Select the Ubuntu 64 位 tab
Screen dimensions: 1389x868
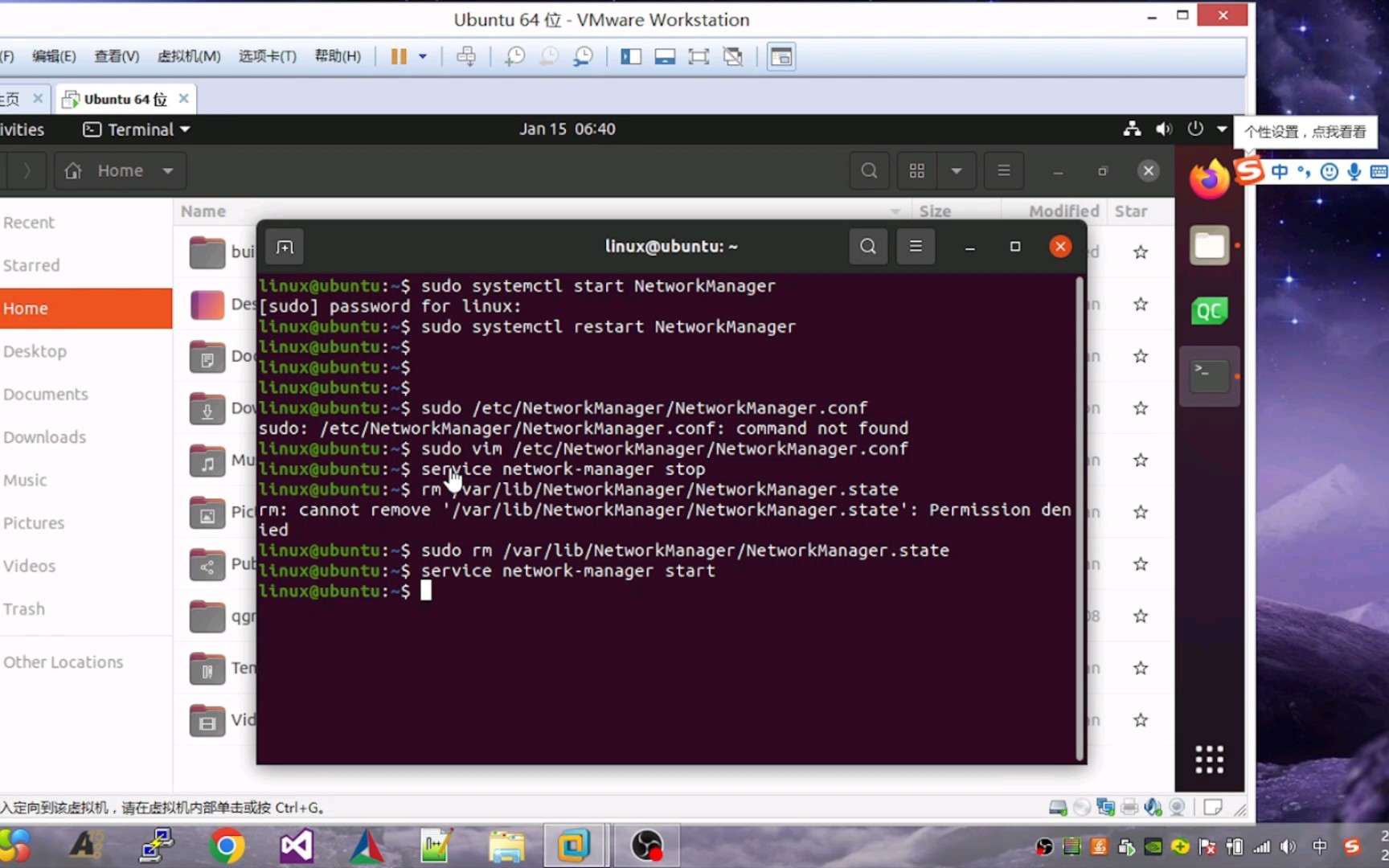pos(125,99)
